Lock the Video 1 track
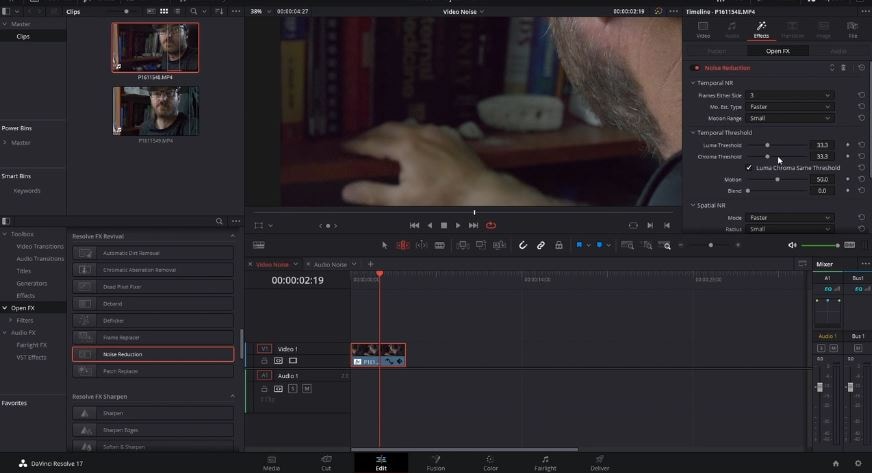 click(264, 361)
